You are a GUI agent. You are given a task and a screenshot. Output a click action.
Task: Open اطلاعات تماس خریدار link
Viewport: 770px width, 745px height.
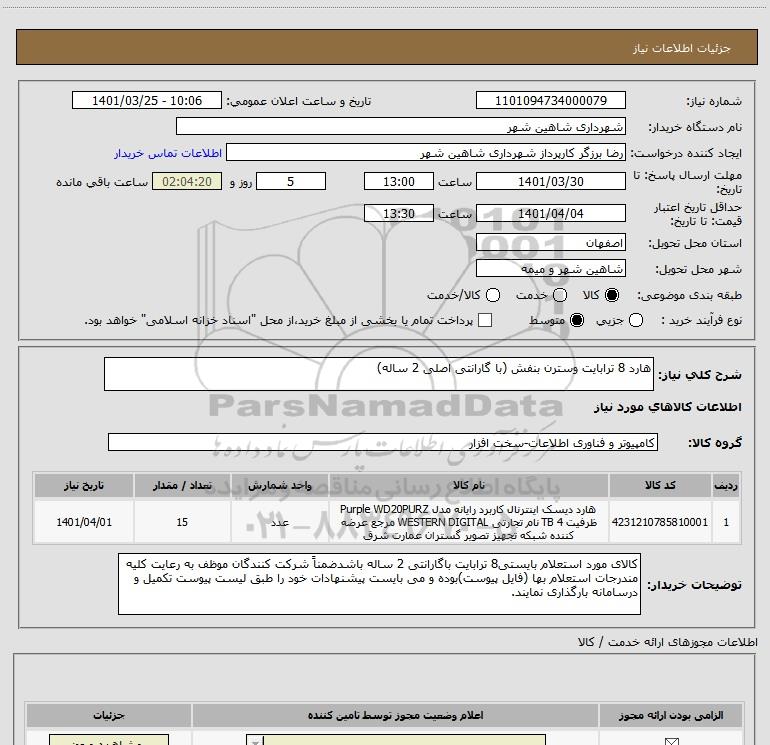coord(168,153)
